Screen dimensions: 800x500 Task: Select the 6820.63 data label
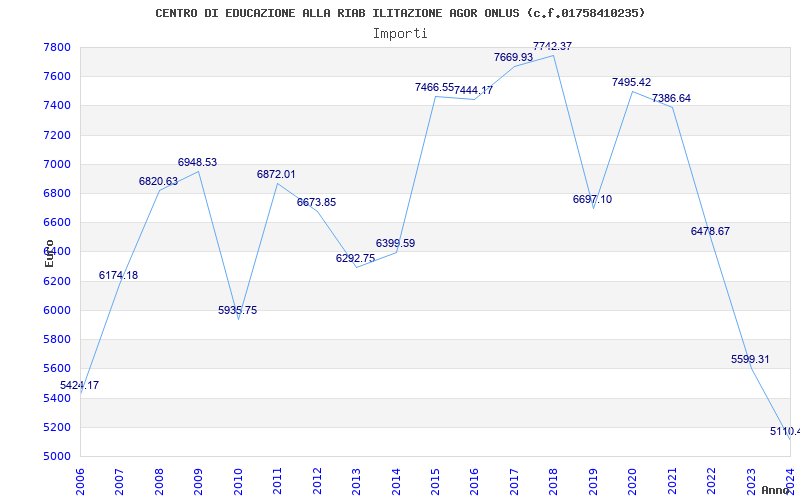point(158,181)
